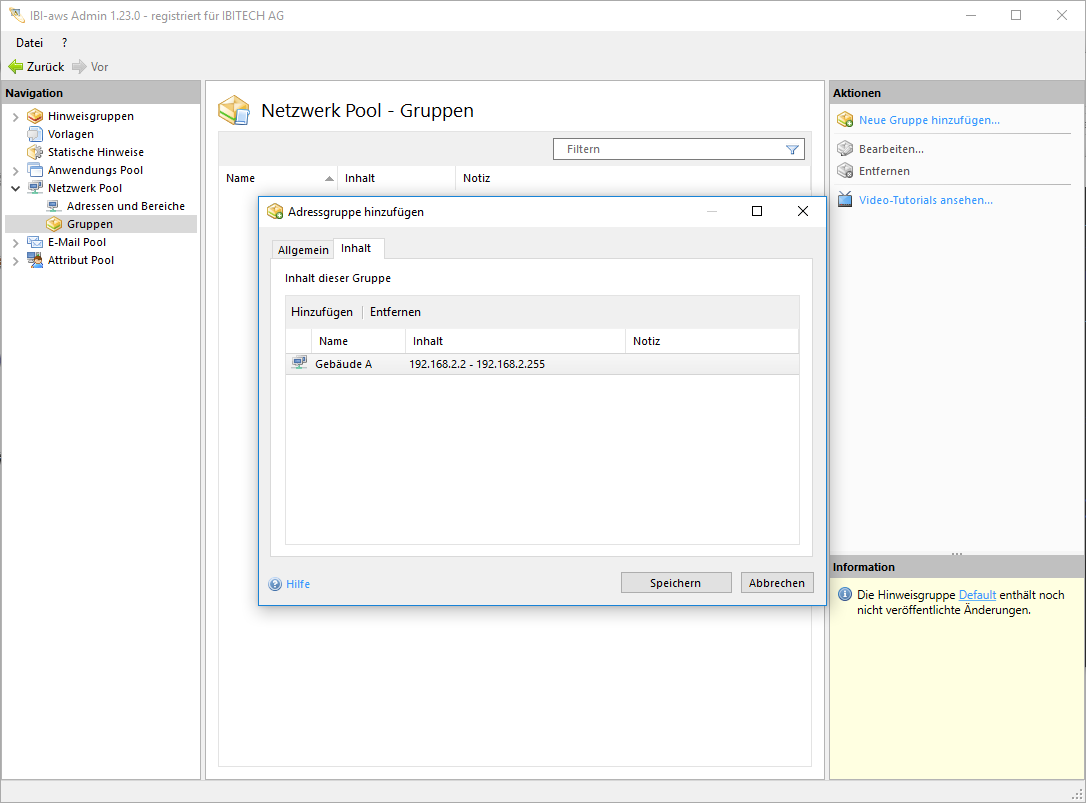Click the blue Hilfe question mark icon
The image size is (1086, 803).
point(275,584)
